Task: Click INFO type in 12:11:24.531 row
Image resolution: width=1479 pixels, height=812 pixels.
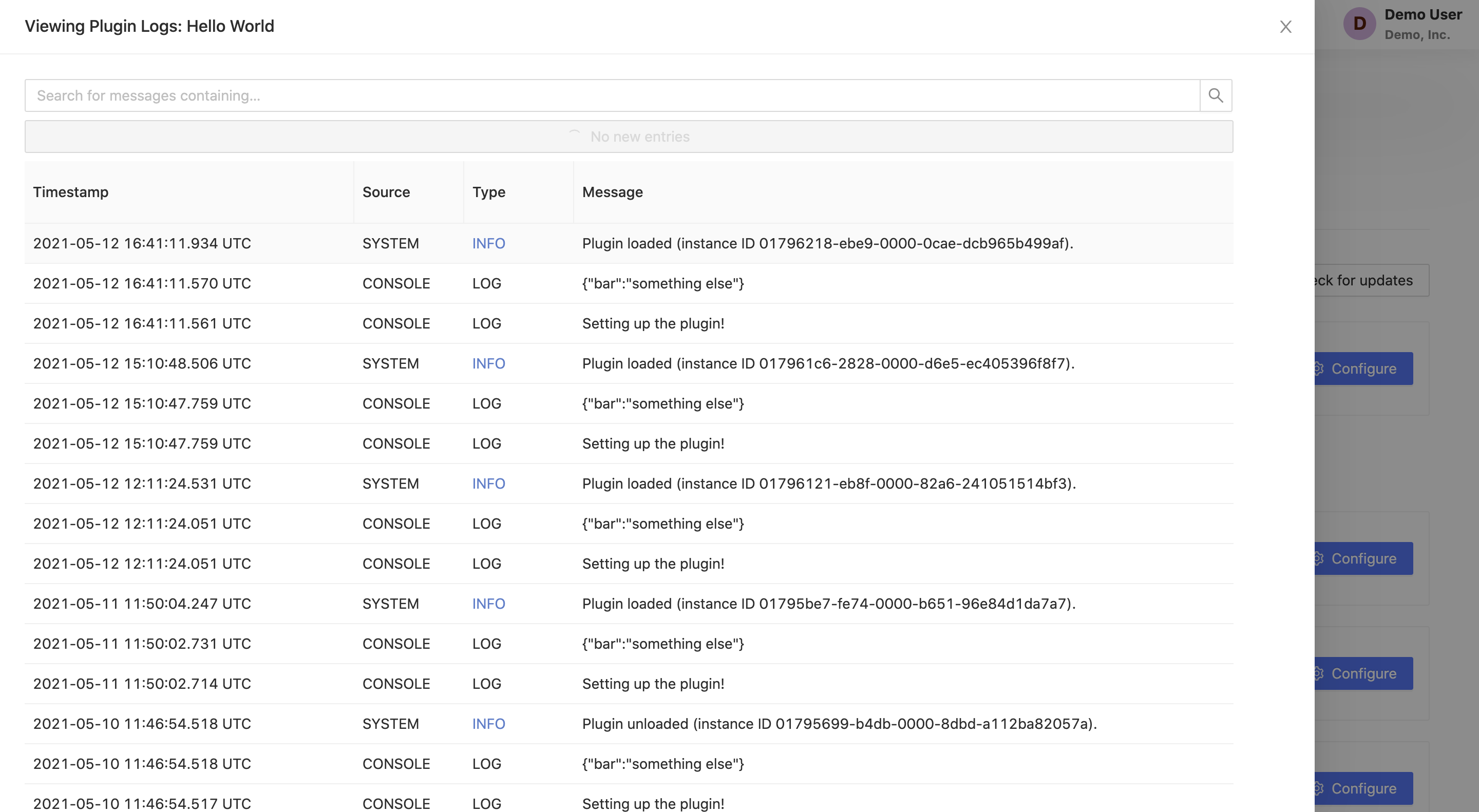Action: 488,484
